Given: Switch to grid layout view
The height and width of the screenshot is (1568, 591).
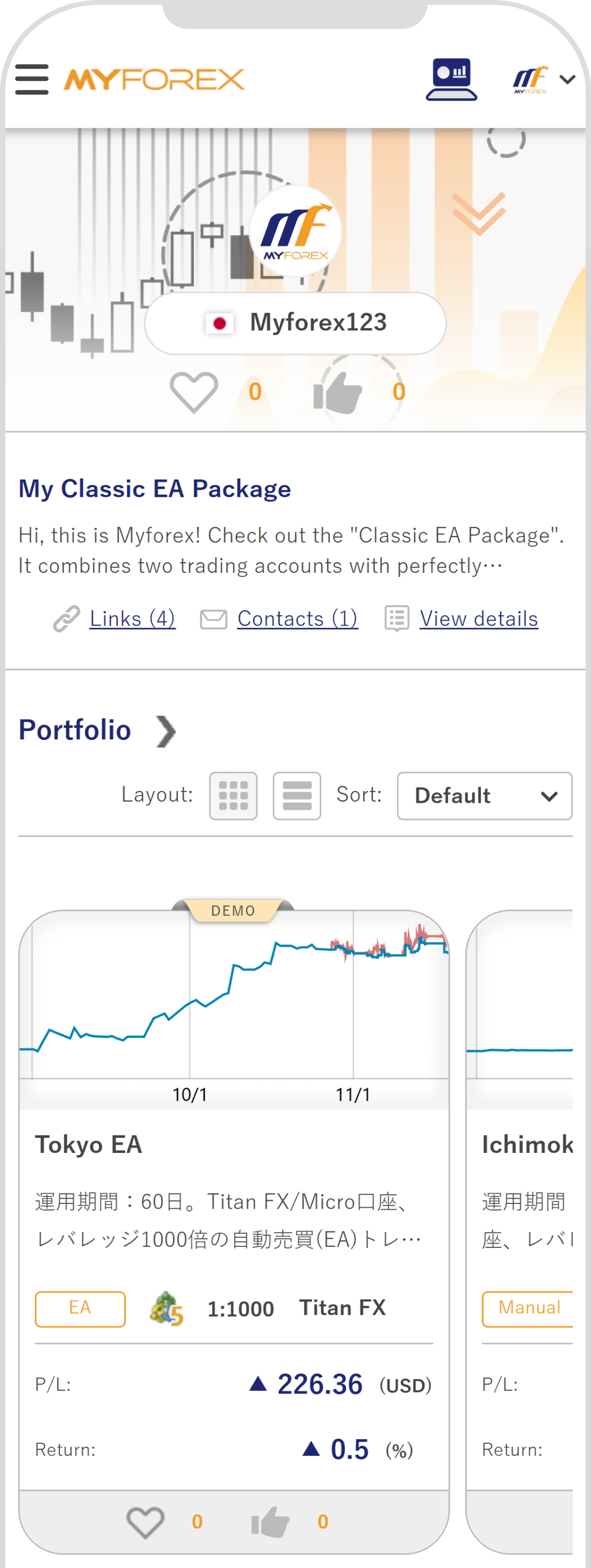Looking at the screenshot, I should pos(233,796).
